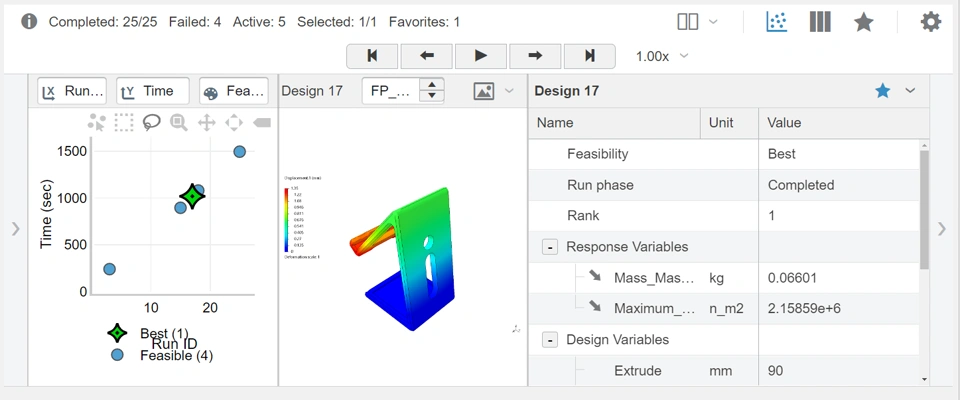
Task: Click the info icon beside Completed status
Action: (29, 21)
